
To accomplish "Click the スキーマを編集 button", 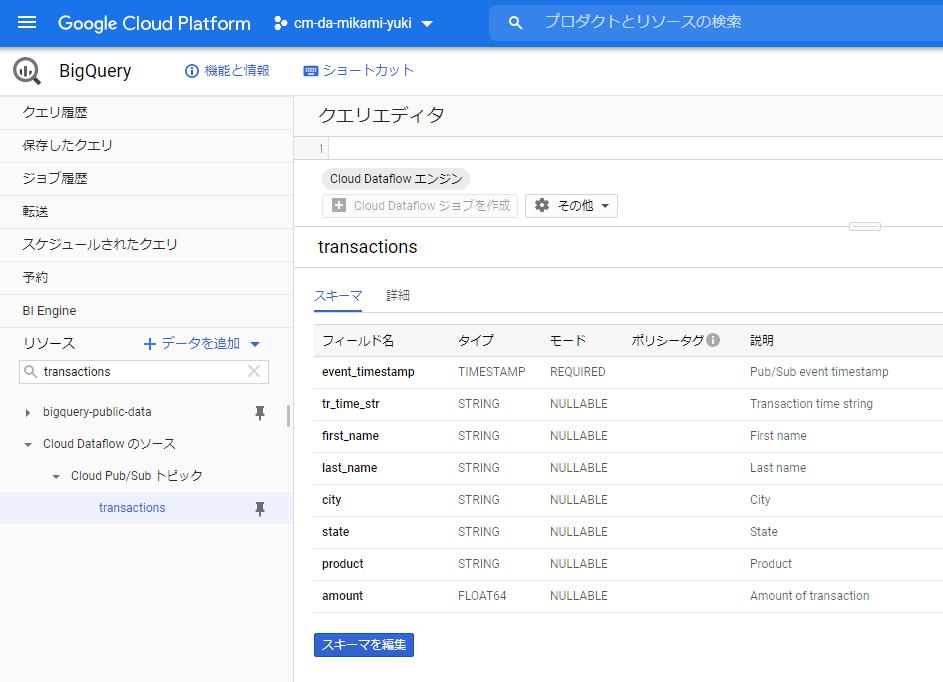I will 363,644.
